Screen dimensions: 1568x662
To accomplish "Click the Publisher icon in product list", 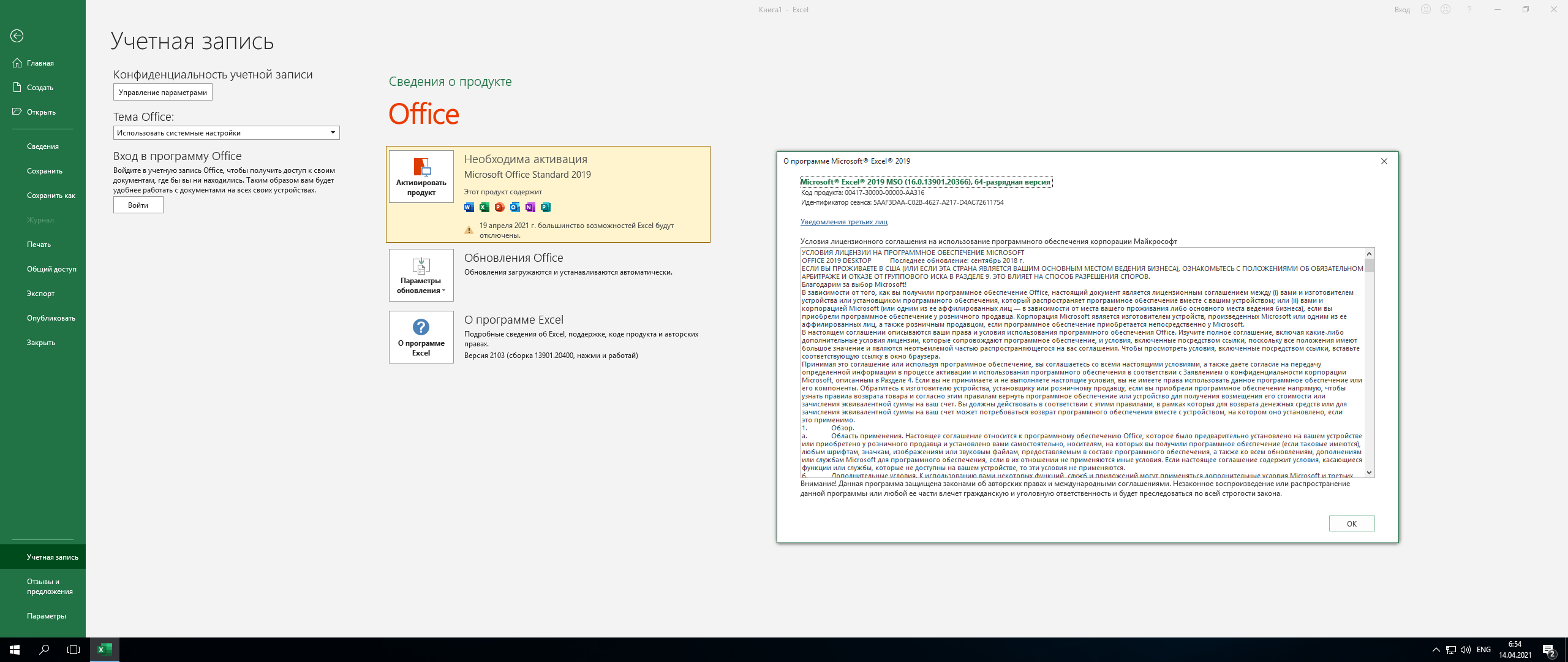I will click(546, 207).
